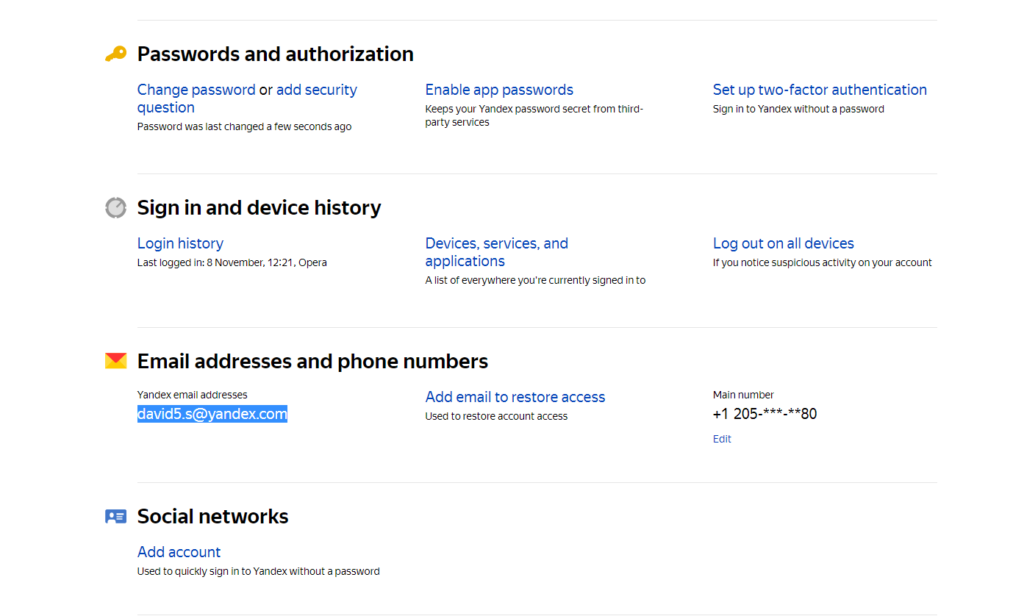Click the ID card icon beside Social networks
Image resolution: width=1024 pixels, height=616 pixels.
[116, 517]
